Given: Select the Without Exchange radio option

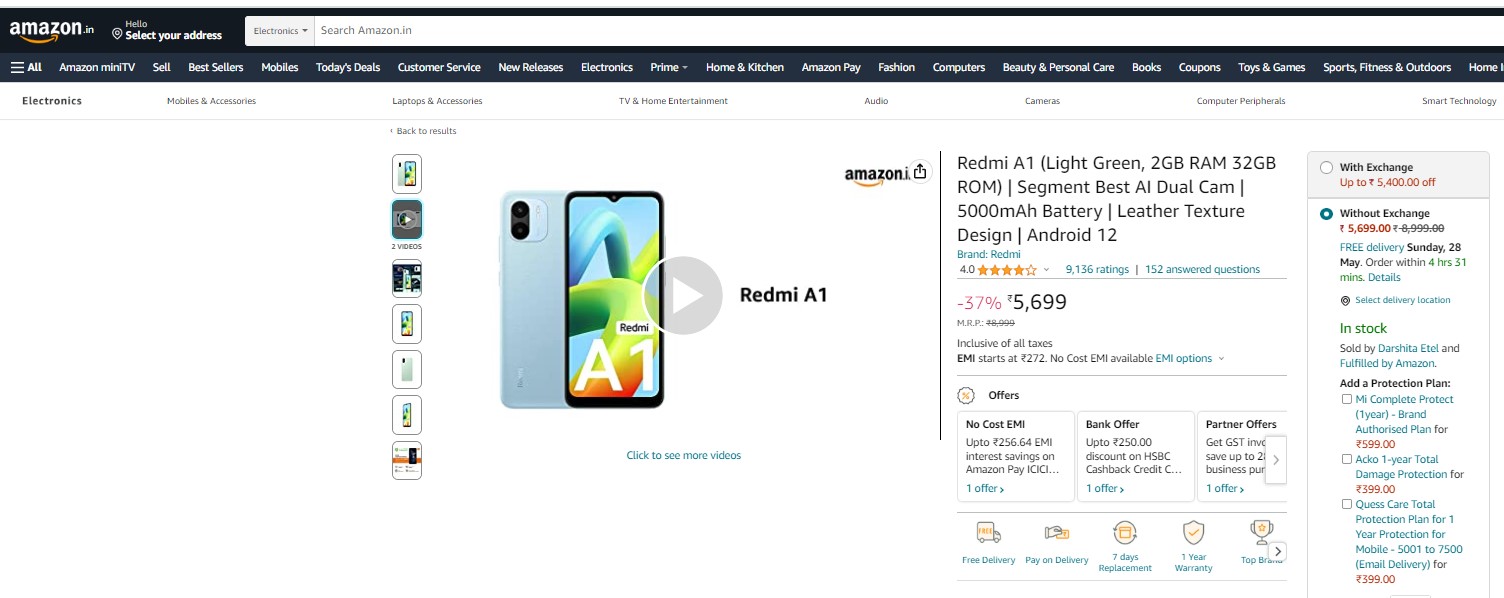Looking at the screenshot, I should tap(1326, 214).
